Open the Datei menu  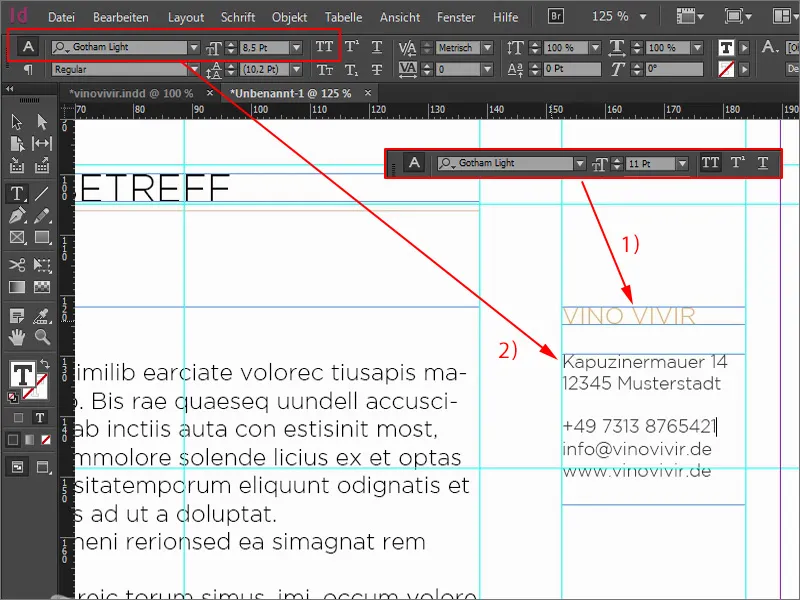61,17
